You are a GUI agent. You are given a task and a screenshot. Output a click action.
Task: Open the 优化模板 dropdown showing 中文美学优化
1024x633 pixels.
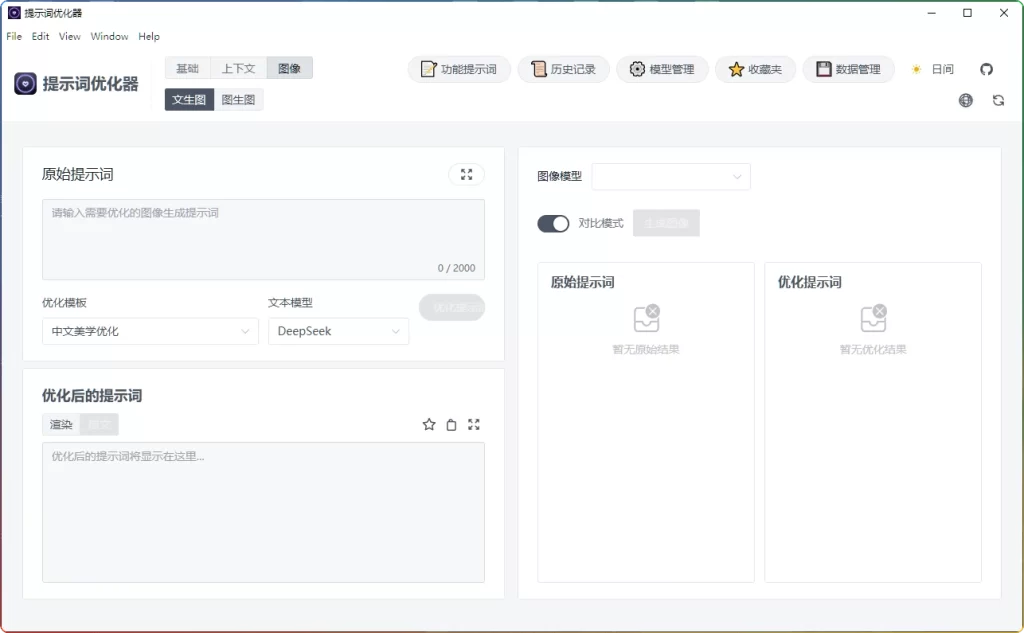coord(149,331)
